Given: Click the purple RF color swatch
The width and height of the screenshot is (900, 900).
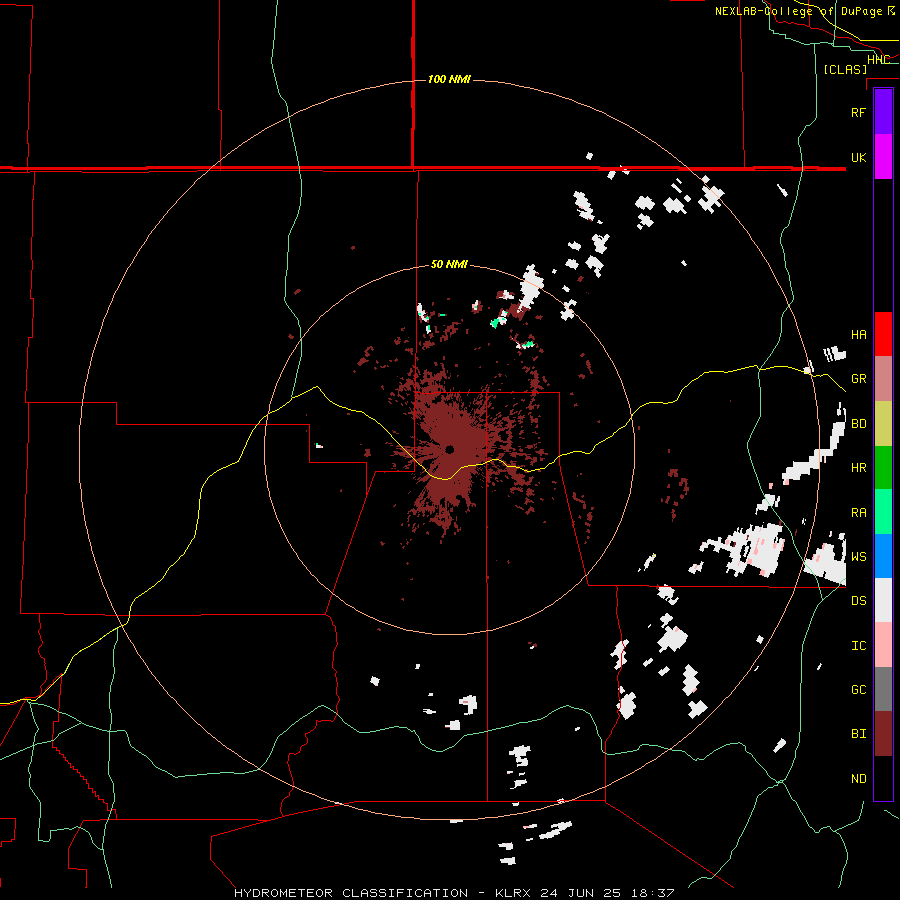Looking at the screenshot, I should coord(883,111).
